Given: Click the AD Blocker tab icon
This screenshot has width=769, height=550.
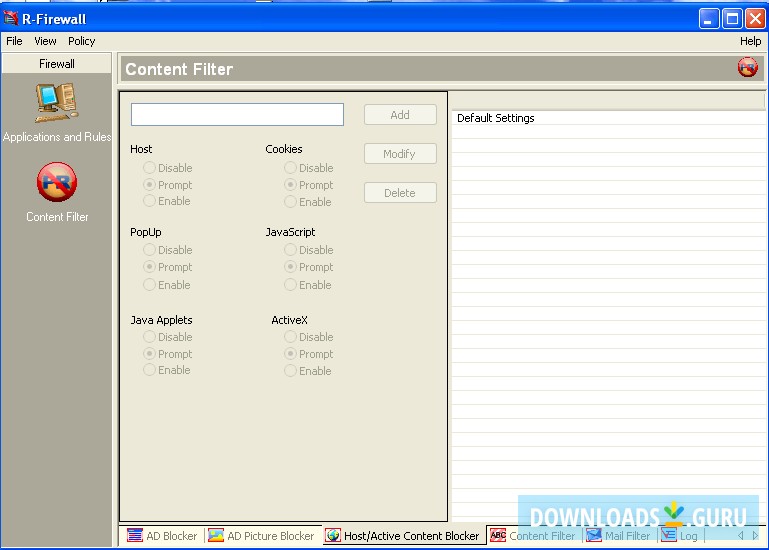Looking at the screenshot, I should (x=135, y=535).
